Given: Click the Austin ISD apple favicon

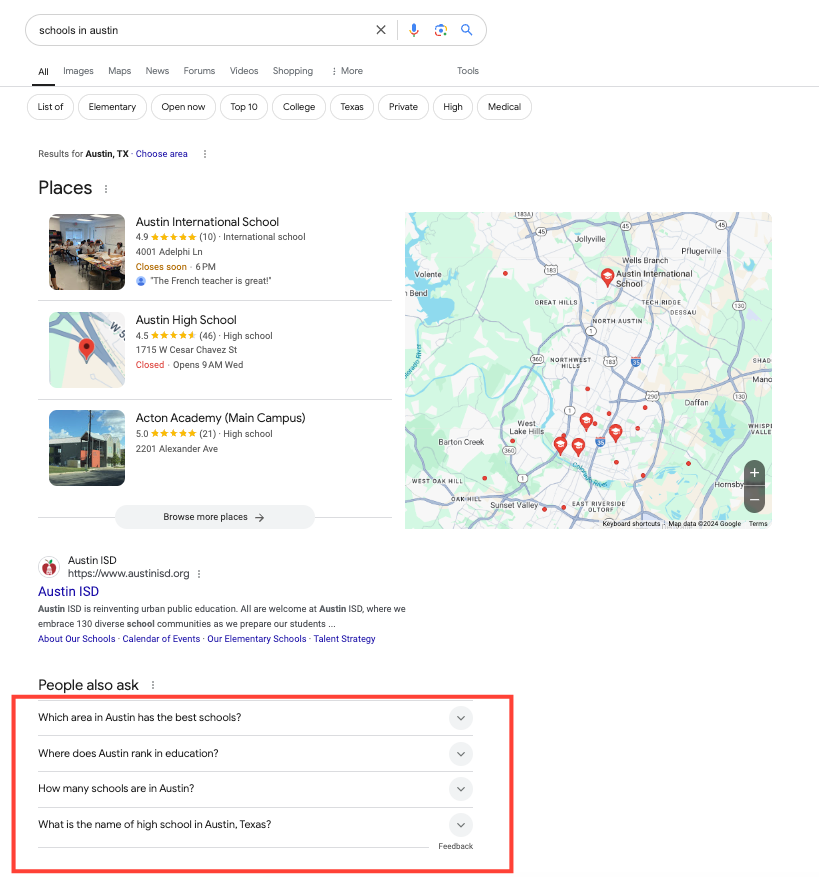Looking at the screenshot, I should (x=49, y=567).
